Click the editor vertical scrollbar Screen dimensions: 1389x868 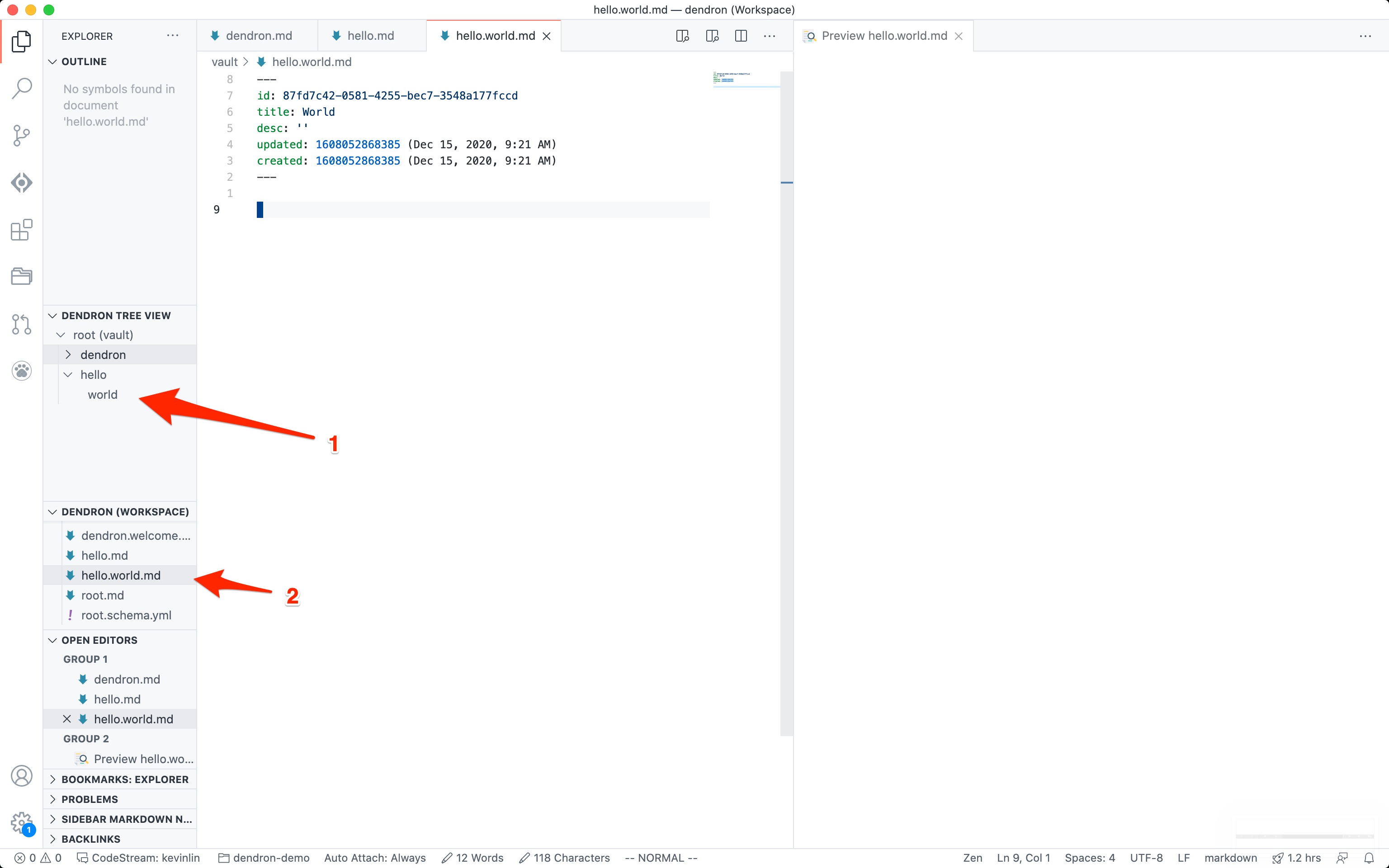786,403
